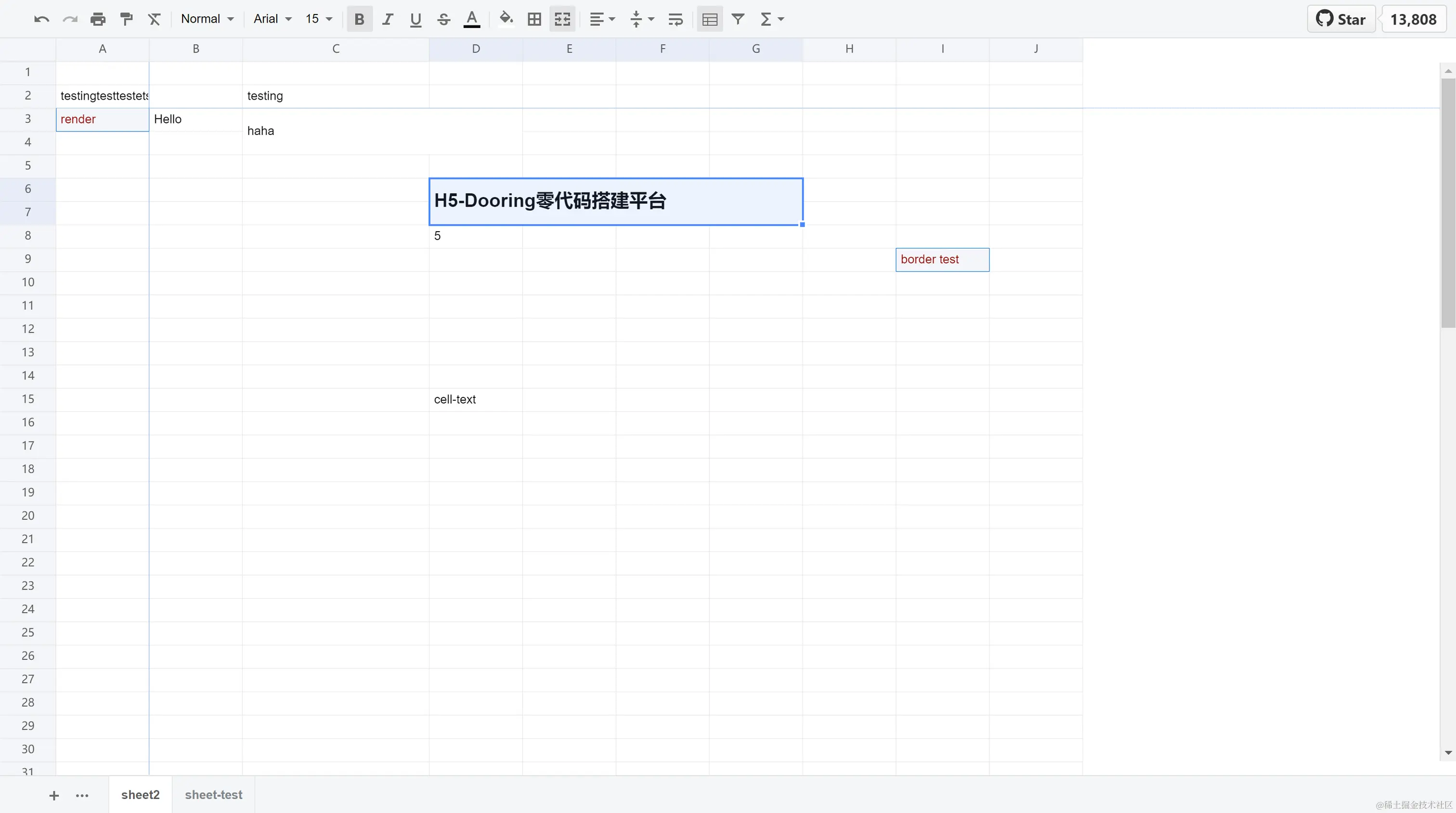This screenshot has width=1456, height=813.
Task: Add a new sheet with plus button
Action: tap(54, 796)
